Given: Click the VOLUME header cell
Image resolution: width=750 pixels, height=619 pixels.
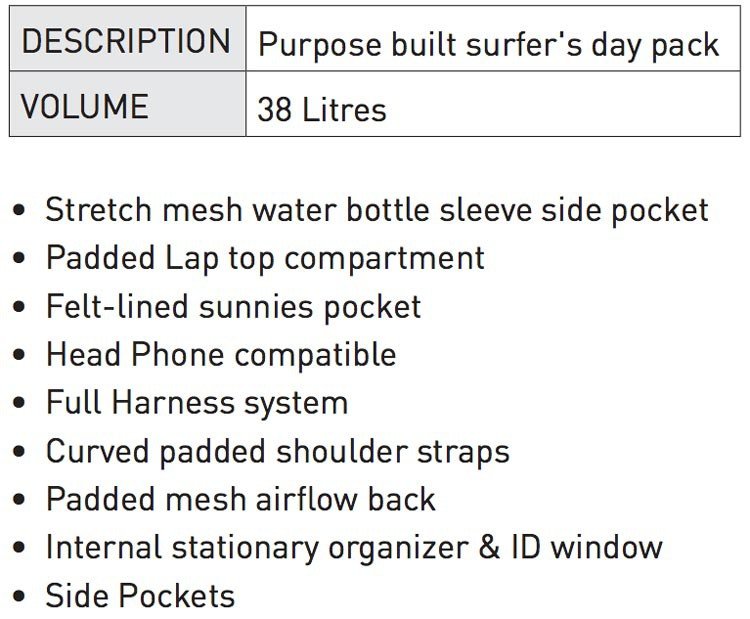Looking at the screenshot, I should click(127, 104).
